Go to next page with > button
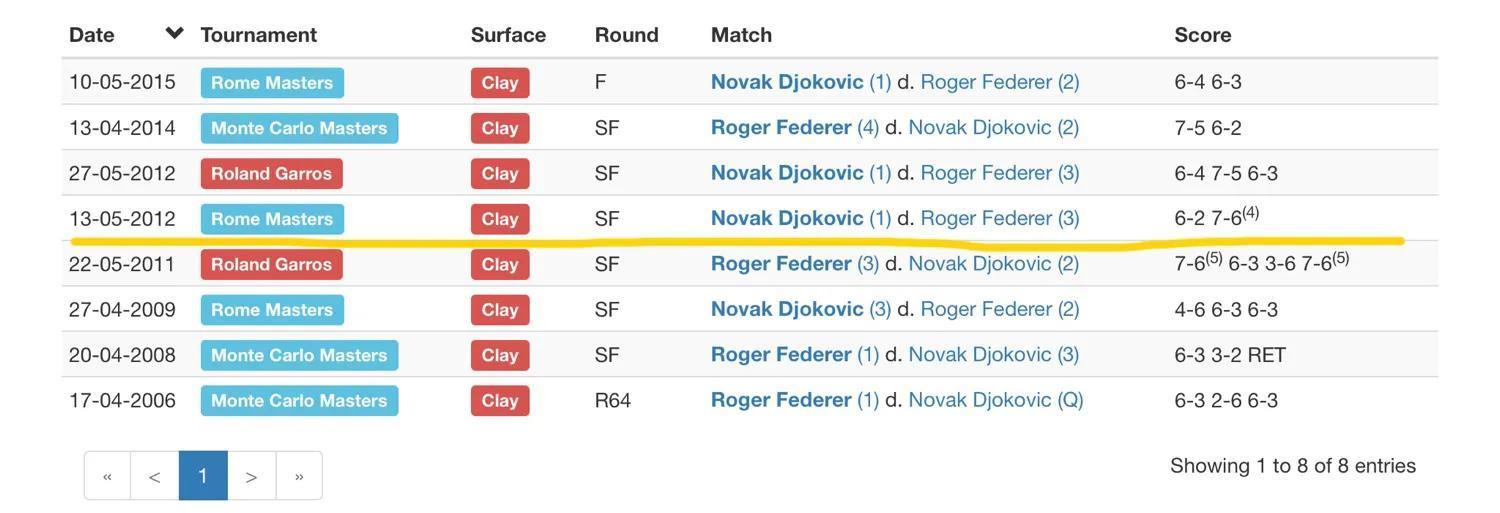 pos(251,476)
